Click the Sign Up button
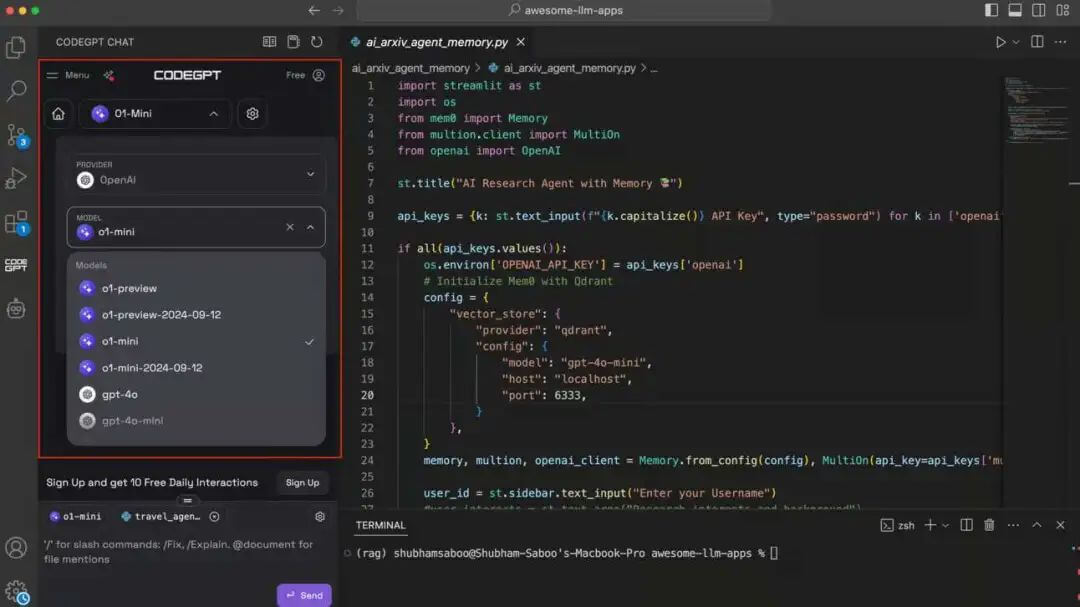The height and width of the screenshot is (607, 1080). click(x=302, y=483)
